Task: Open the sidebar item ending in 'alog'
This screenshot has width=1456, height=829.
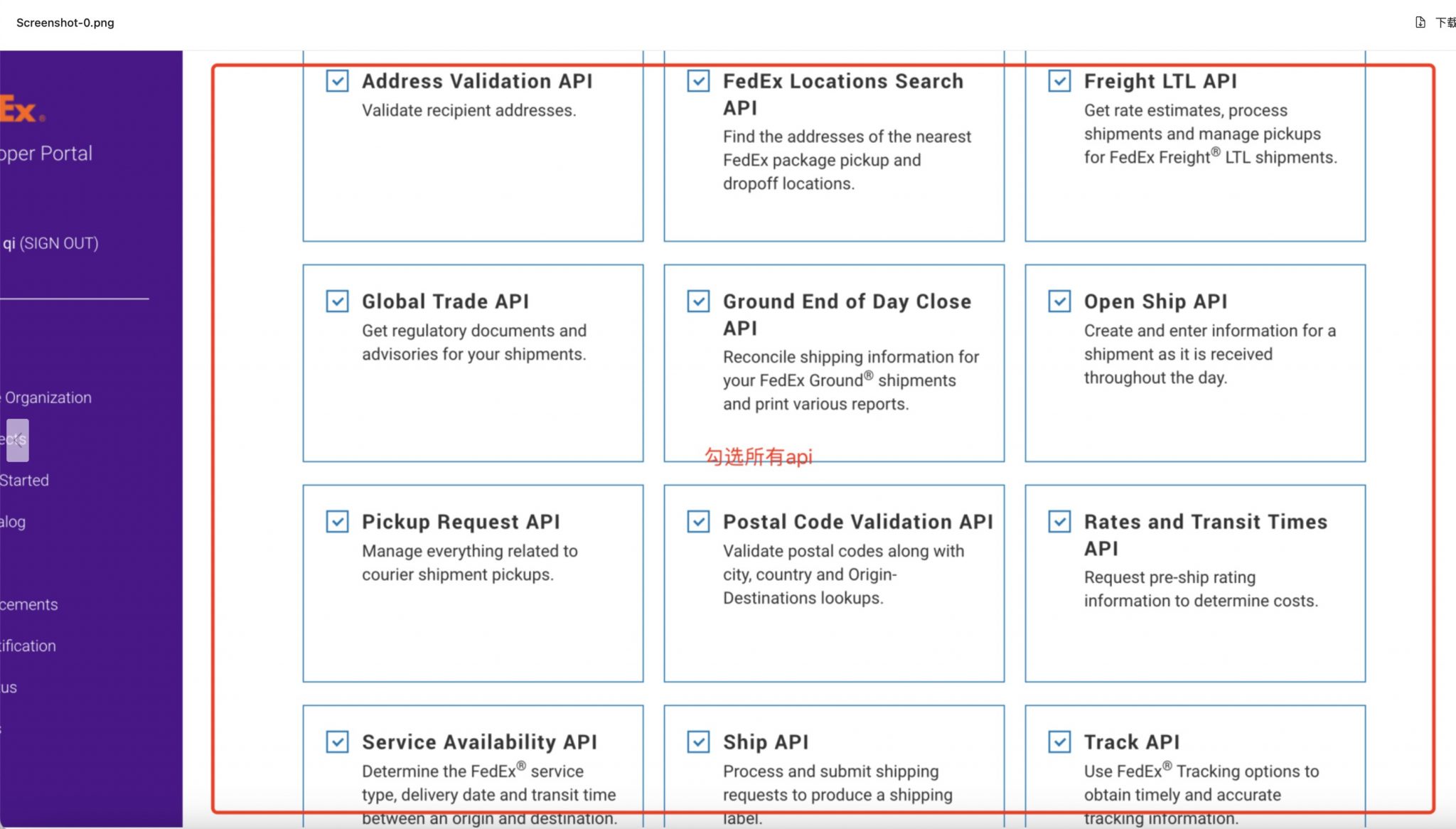Action: pyautogui.click(x=13, y=522)
